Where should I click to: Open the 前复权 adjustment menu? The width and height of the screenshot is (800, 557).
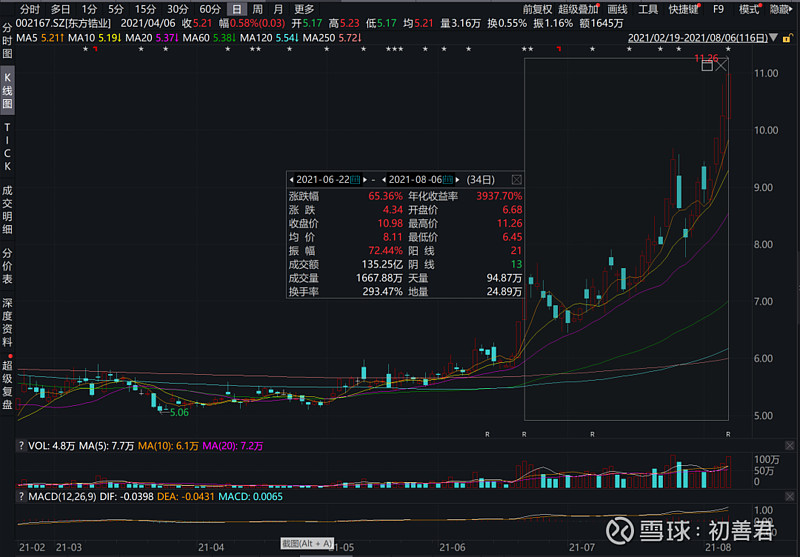(537, 9)
